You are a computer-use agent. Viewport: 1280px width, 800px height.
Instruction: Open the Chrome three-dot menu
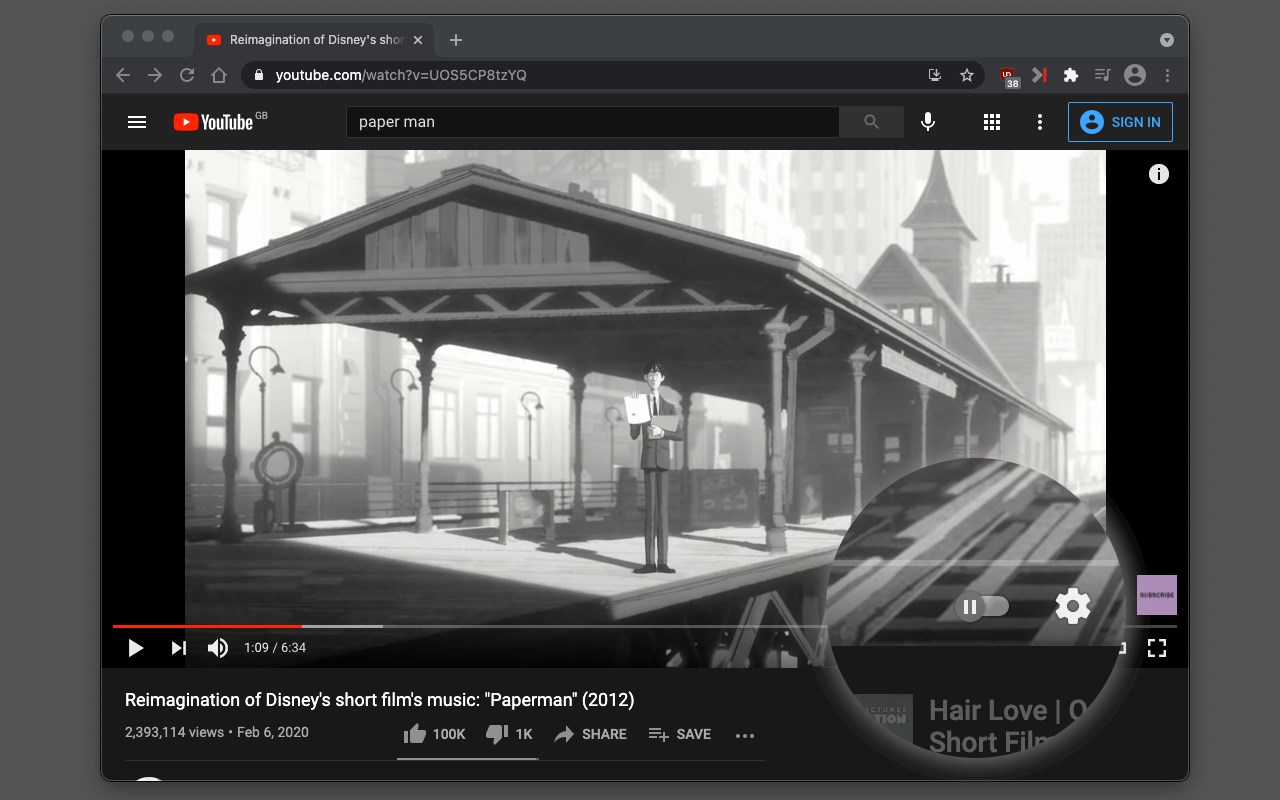(x=1167, y=75)
